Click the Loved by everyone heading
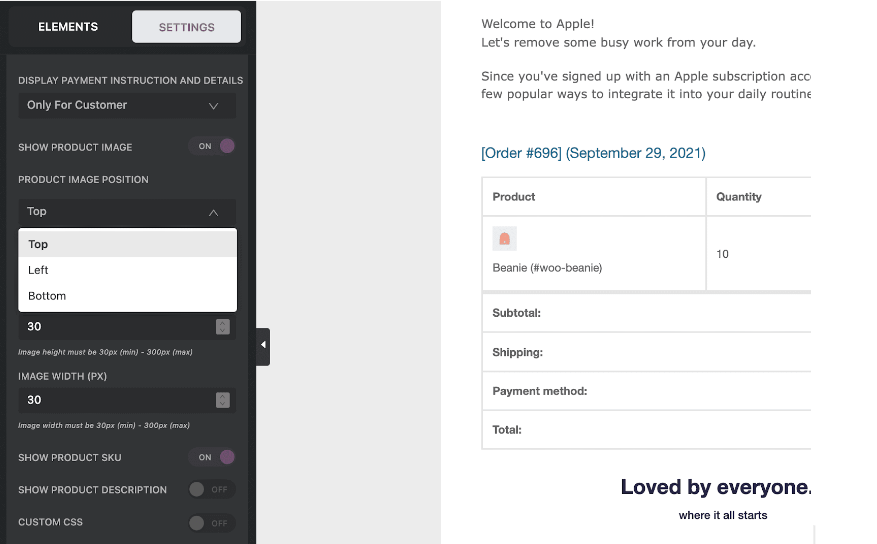Image resolution: width=877 pixels, height=544 pixels. pos(715,487)
